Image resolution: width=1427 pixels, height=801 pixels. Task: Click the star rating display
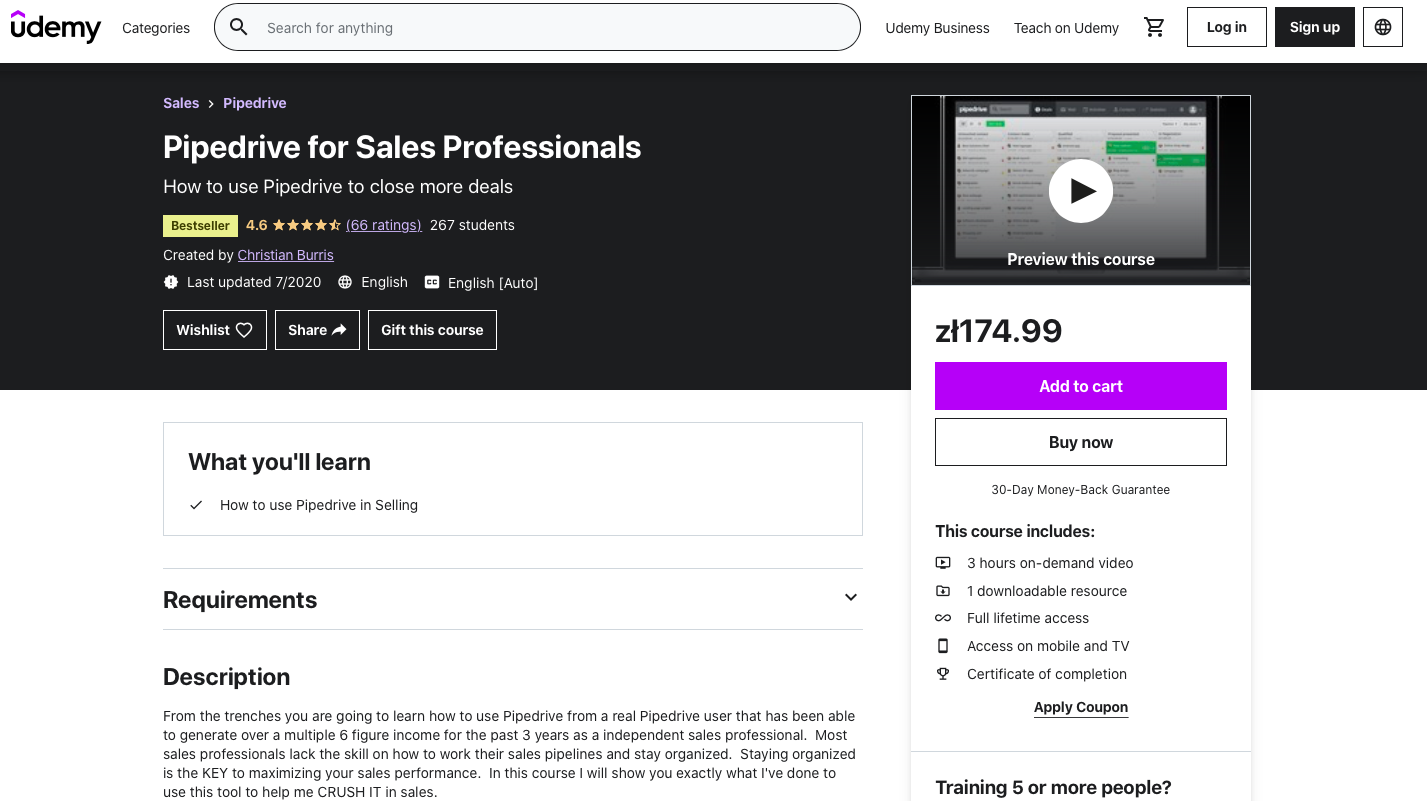(x=307, y=225)
